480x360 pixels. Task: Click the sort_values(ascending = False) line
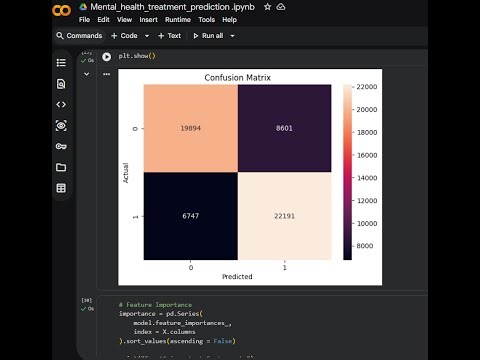coord(177,341)
